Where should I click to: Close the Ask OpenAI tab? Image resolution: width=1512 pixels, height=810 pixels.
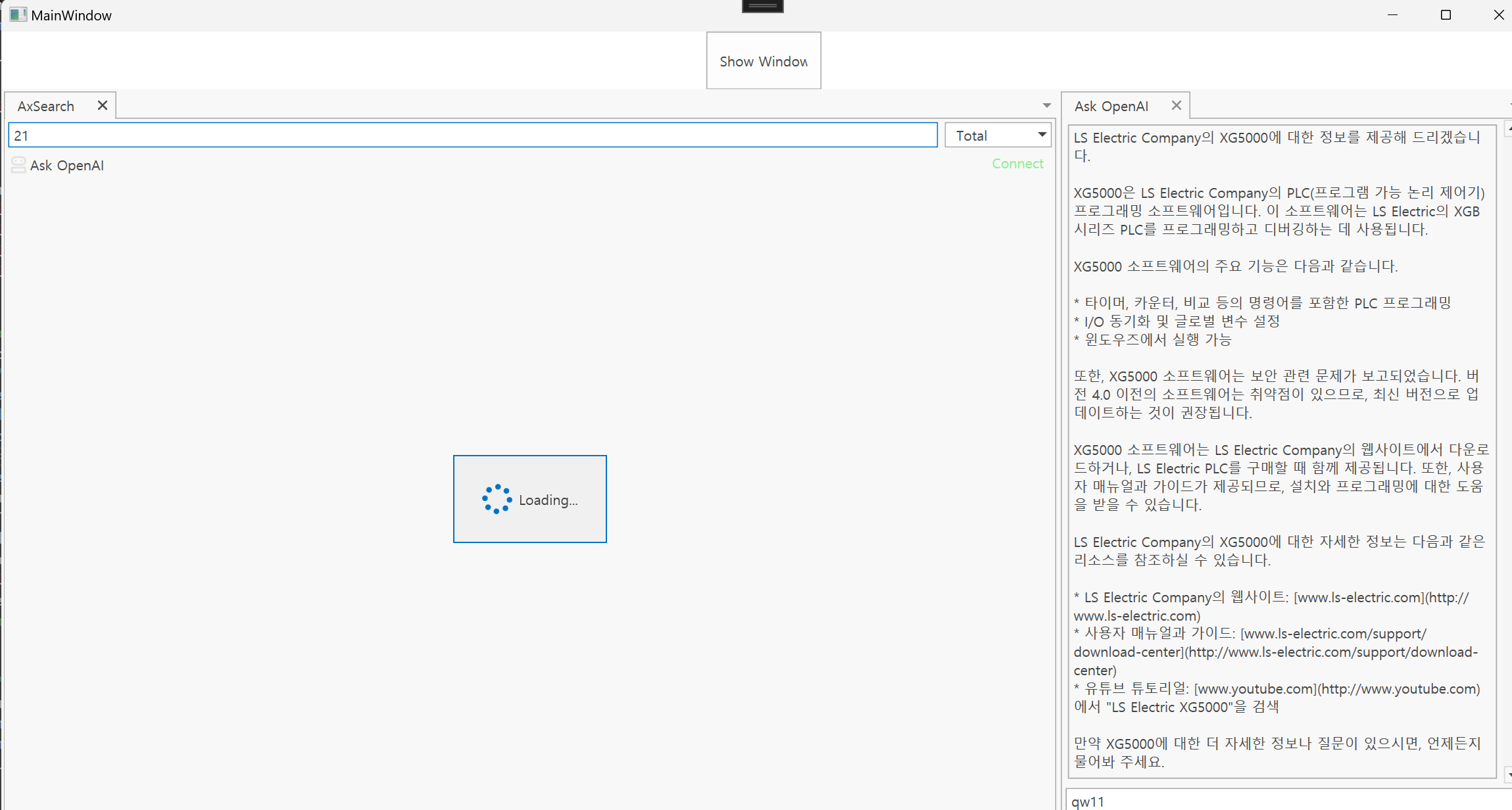click(1177, 105)
